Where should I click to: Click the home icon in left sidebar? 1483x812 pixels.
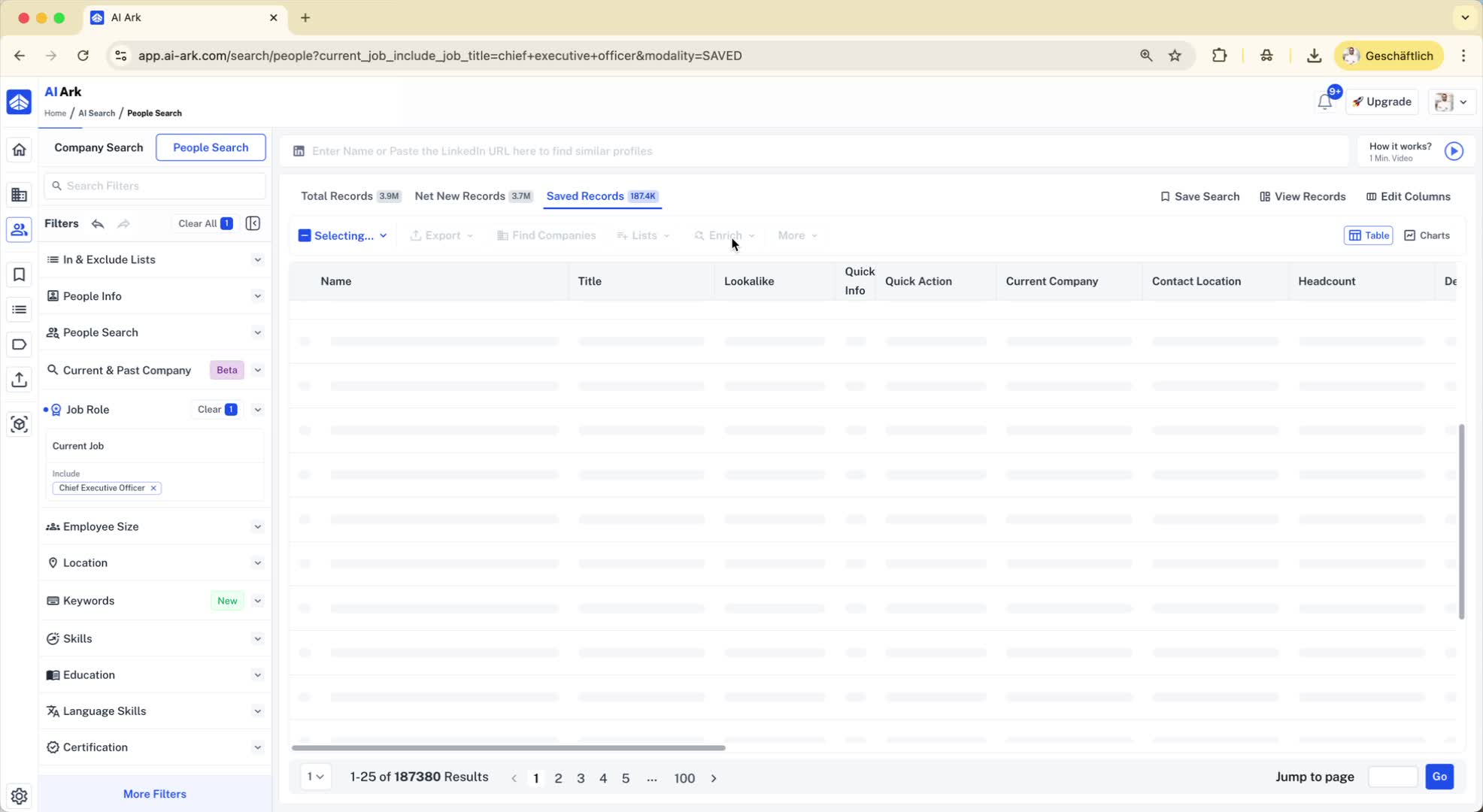pyautogui.click(x=19, y=150)
